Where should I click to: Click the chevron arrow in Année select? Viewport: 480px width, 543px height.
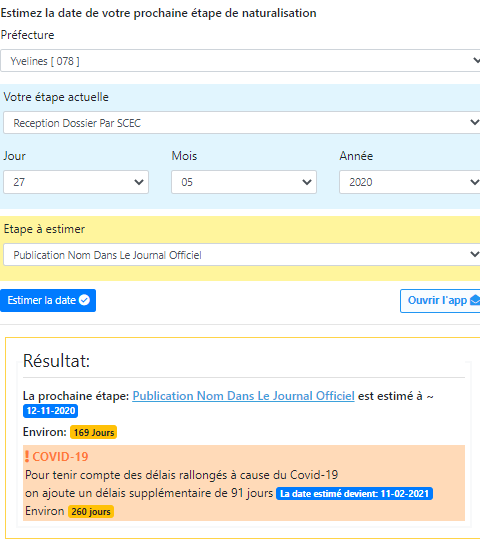pos(475,182)
